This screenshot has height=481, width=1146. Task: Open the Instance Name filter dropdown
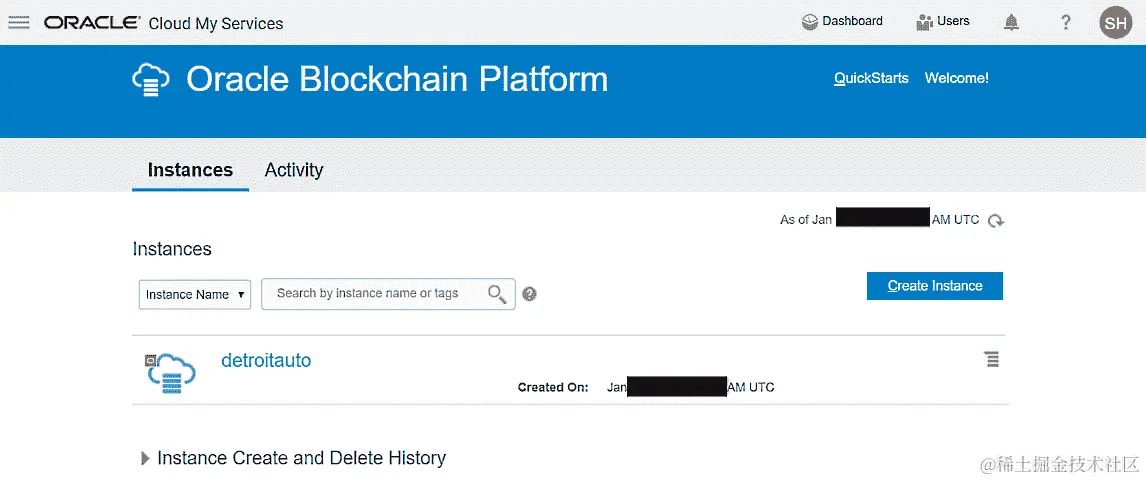point(195,295)
